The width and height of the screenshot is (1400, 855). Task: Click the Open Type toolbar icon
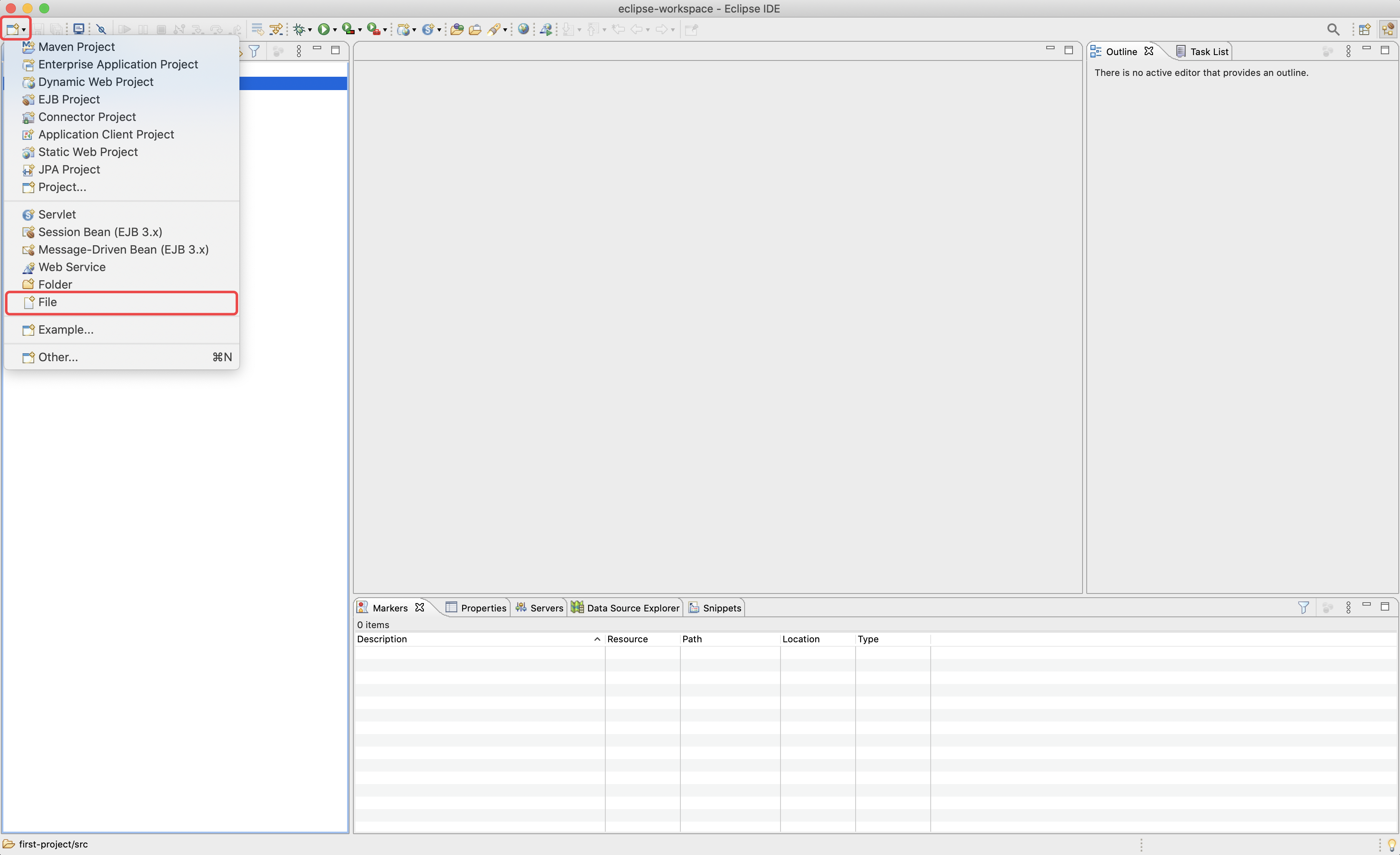click(457, 29)
